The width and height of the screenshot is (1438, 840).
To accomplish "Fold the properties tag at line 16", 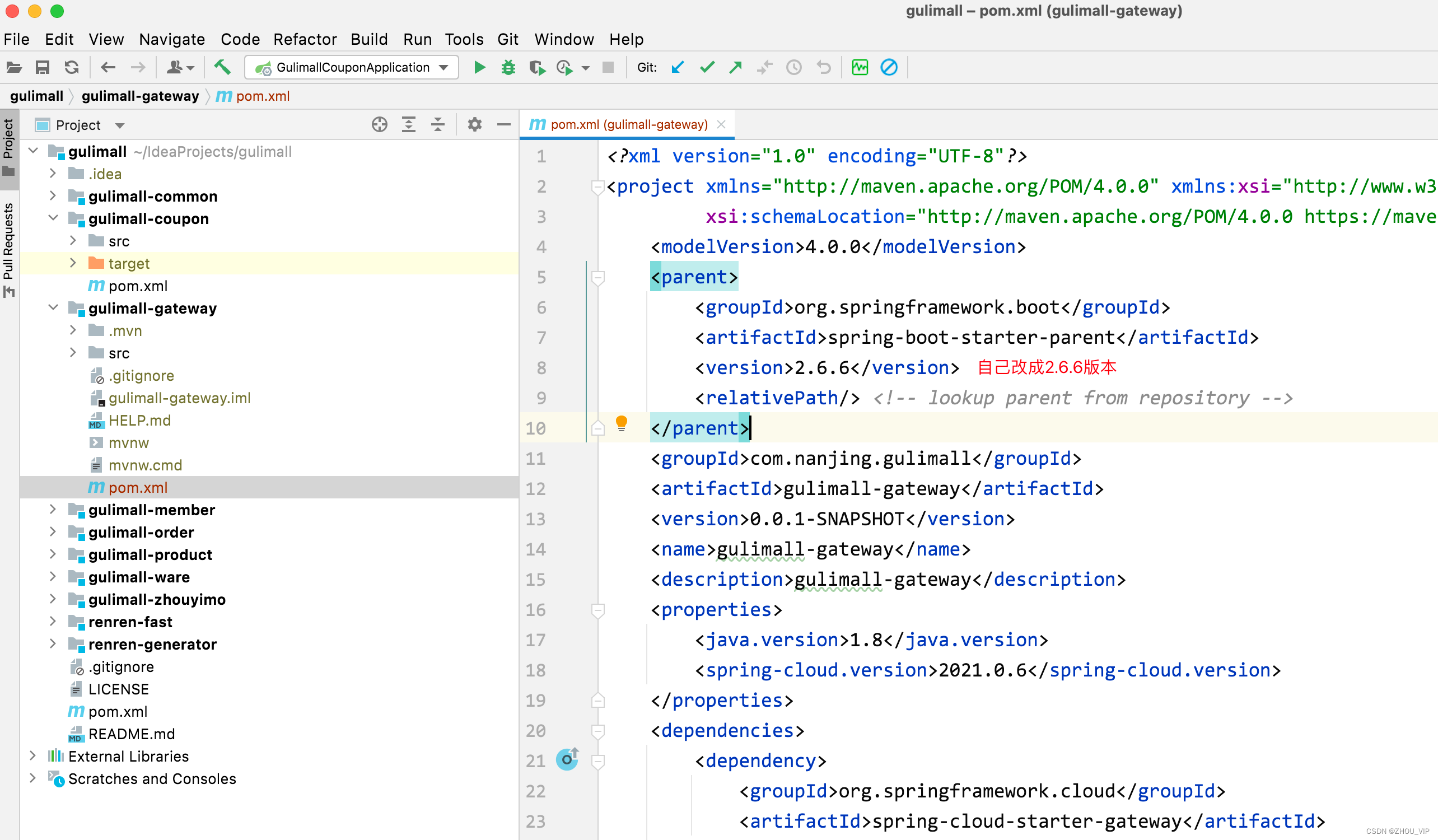I will 598,610.
